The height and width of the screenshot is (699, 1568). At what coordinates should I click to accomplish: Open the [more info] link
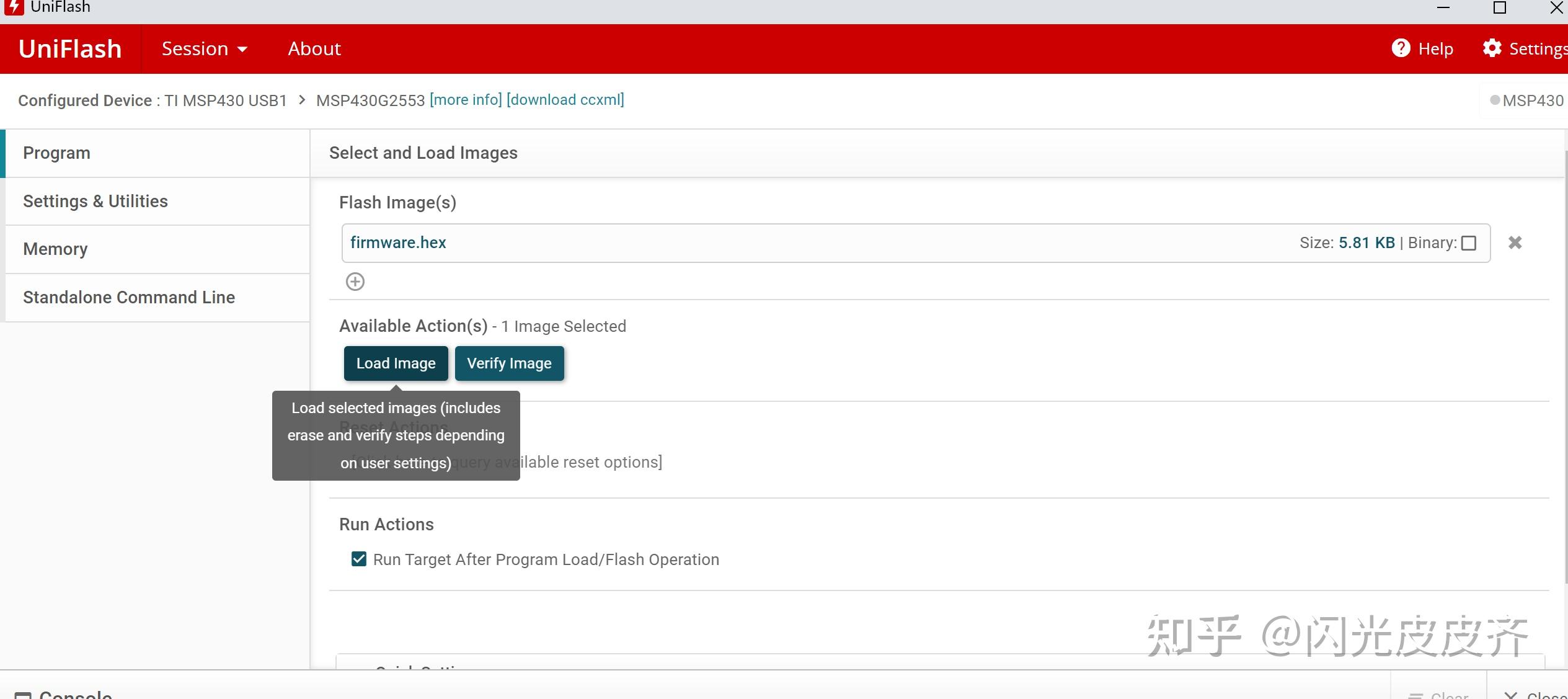[x=466, y=100]
